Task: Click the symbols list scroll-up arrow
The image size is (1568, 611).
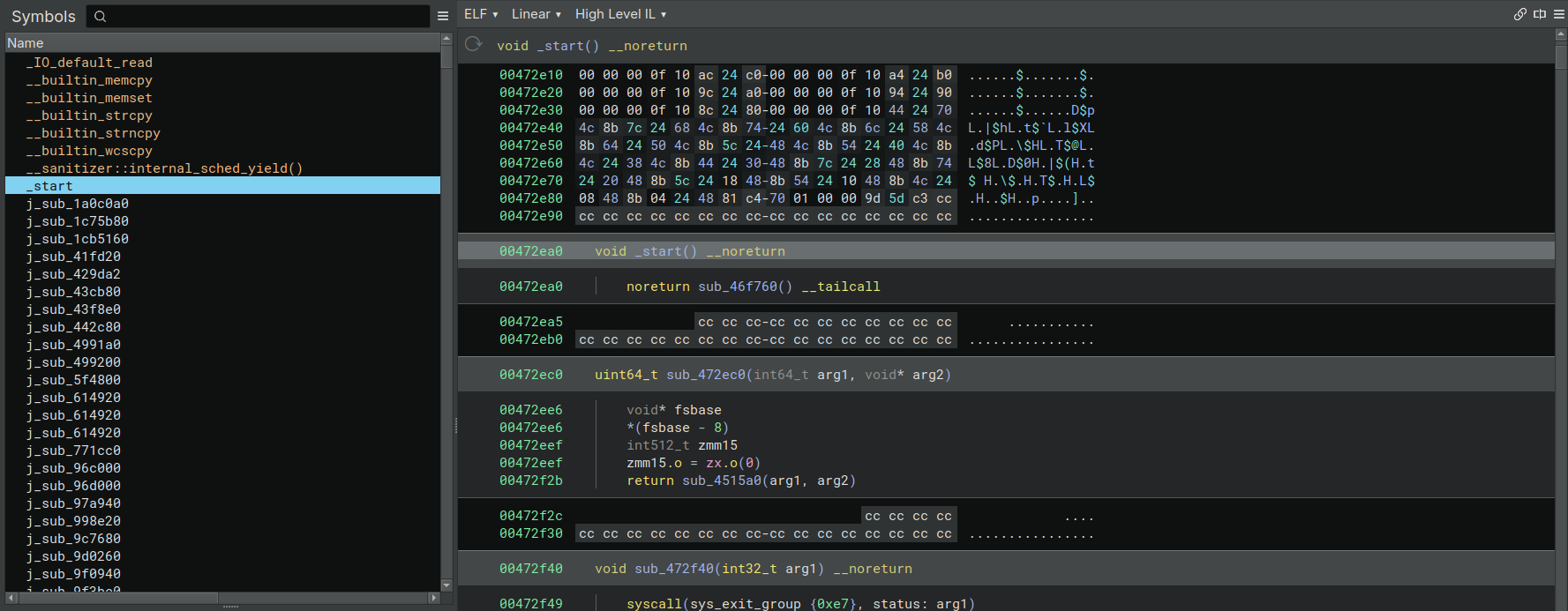Action: click(446, 40)
